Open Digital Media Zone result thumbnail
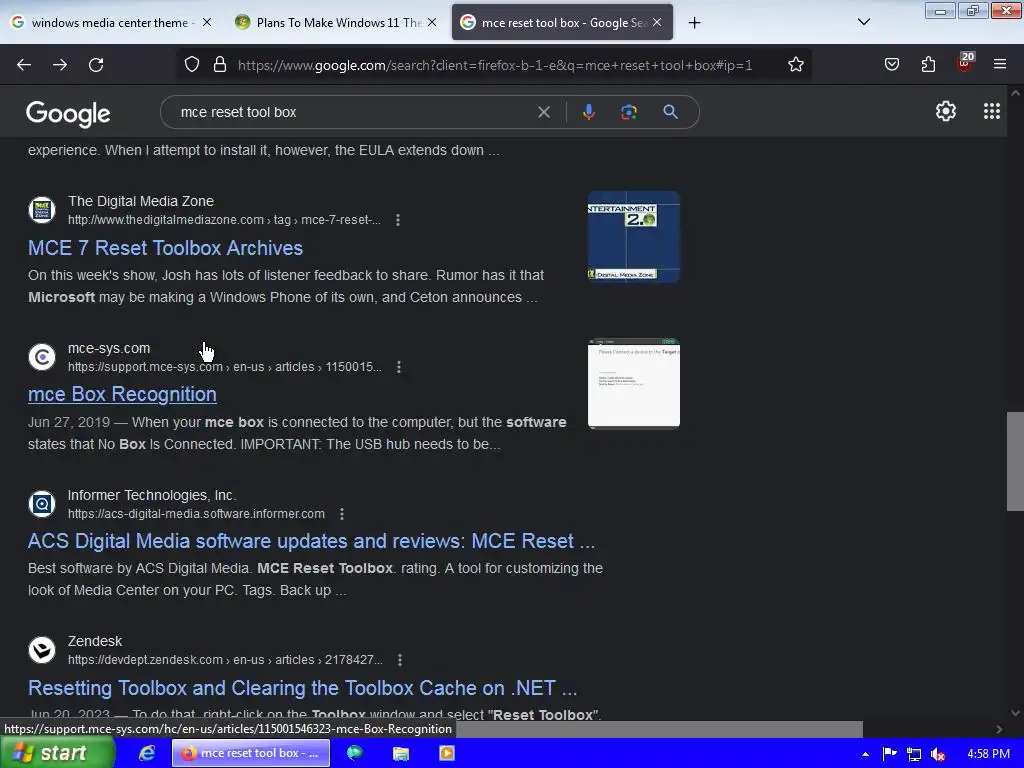The width and height of the screenshot is (1024, 768). 633,237
